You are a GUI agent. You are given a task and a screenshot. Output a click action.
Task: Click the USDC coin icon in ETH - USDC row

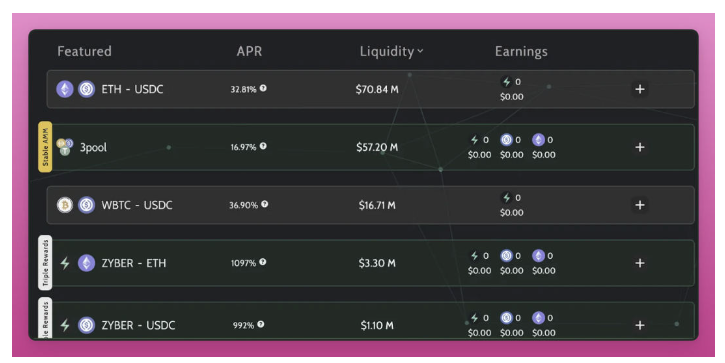[x=86, y=89]
